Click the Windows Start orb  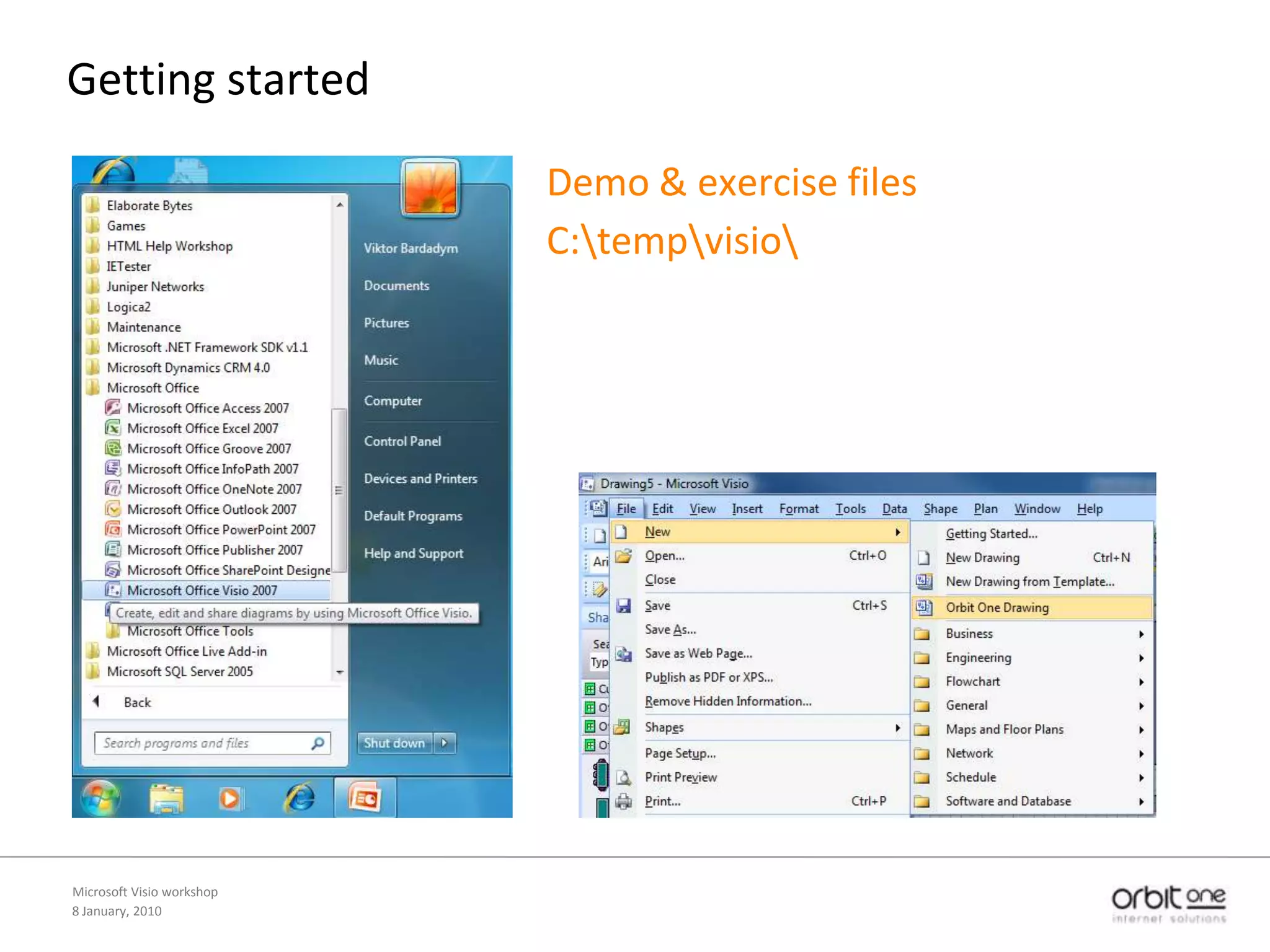coord(100,798)
